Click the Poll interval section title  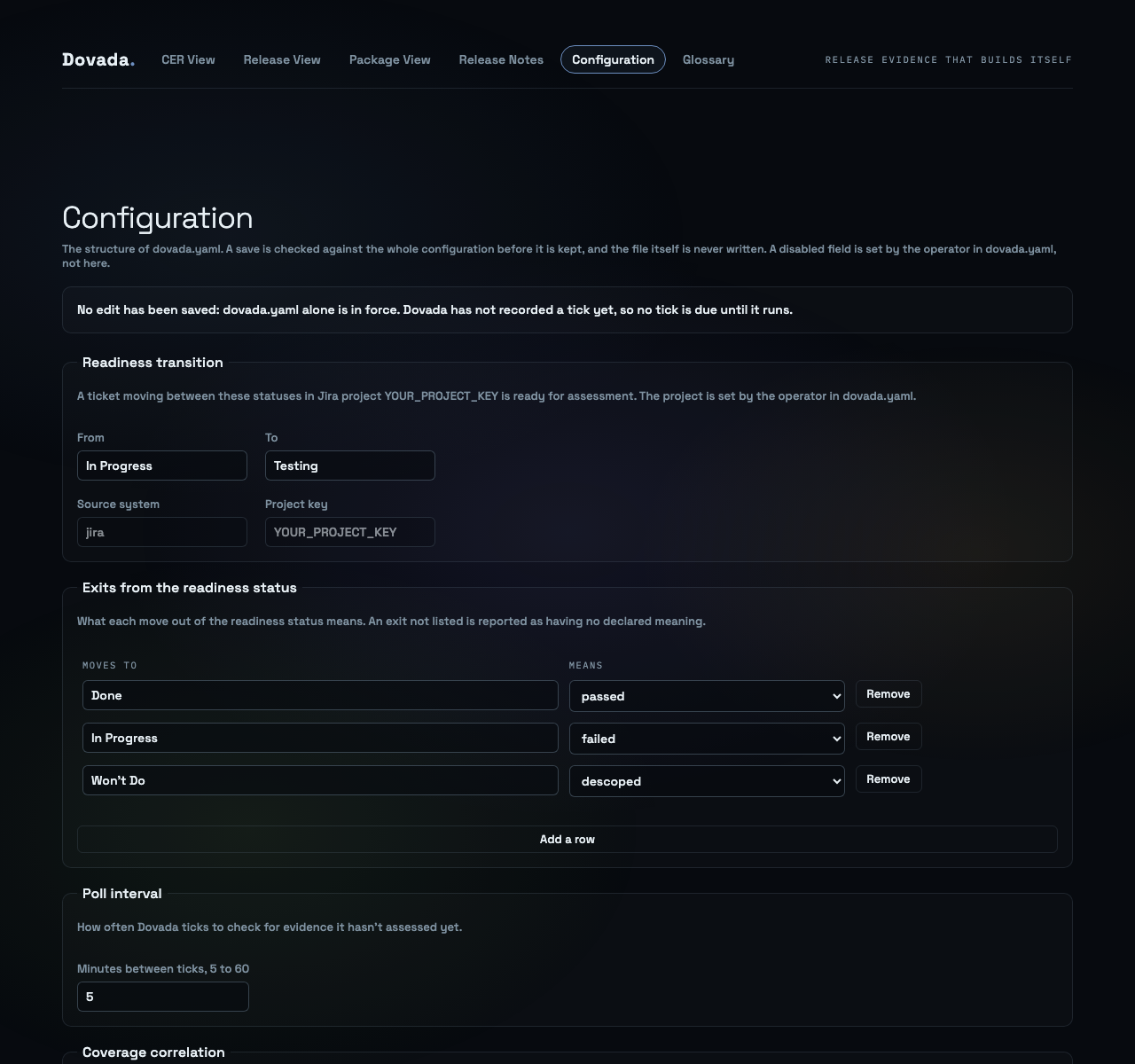tap(122, 894)
